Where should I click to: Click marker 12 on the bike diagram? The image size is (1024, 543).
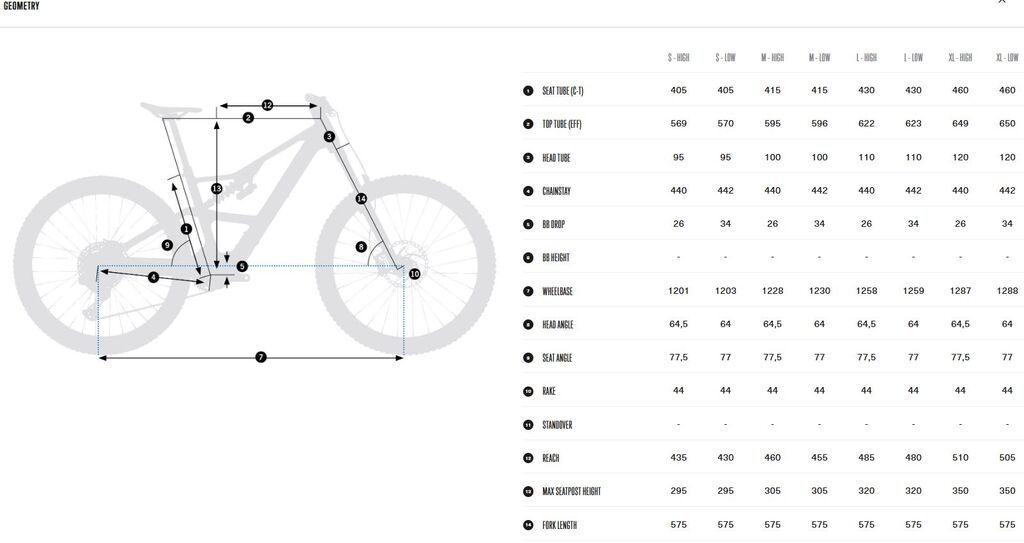coord(267,104)
